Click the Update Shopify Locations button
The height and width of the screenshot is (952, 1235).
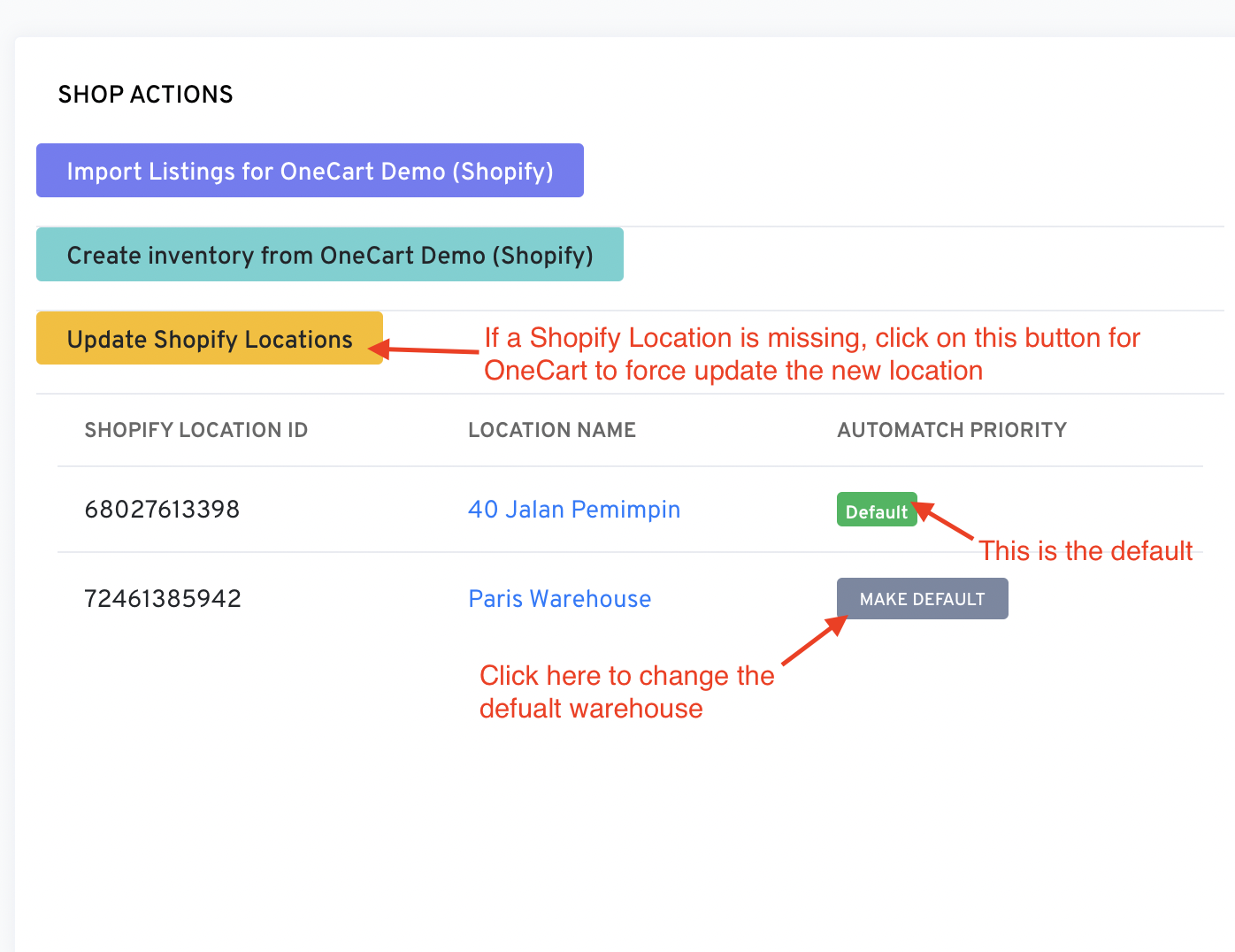[210, 339]
